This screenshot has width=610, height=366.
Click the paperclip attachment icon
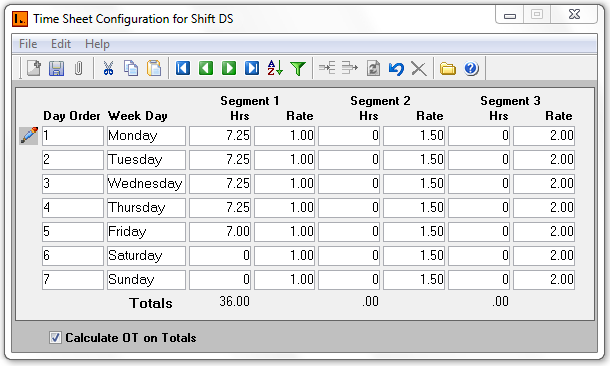click(79, 68)
